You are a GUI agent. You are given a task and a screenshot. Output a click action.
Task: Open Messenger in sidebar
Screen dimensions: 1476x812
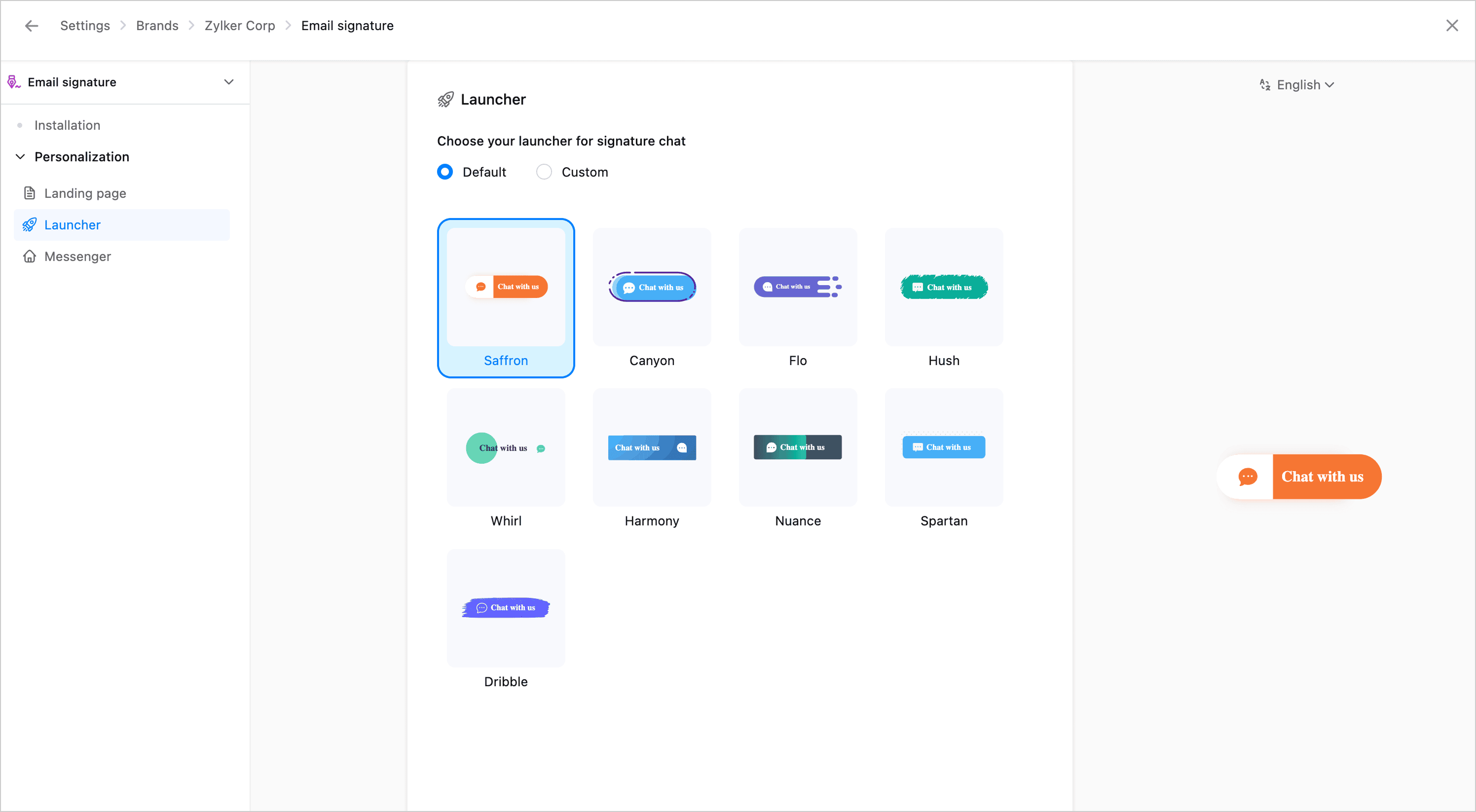77,256
